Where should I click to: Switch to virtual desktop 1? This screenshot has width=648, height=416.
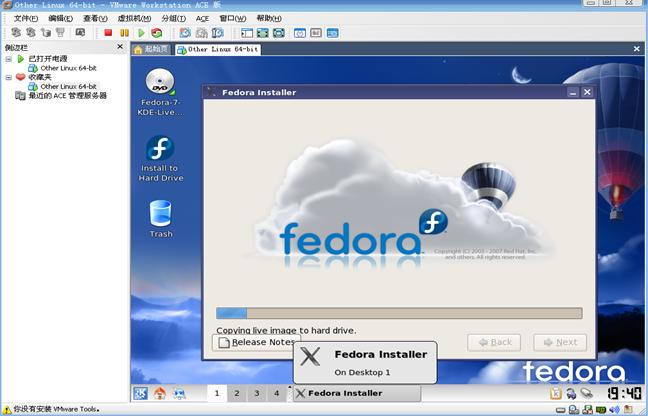pos(217,393)
